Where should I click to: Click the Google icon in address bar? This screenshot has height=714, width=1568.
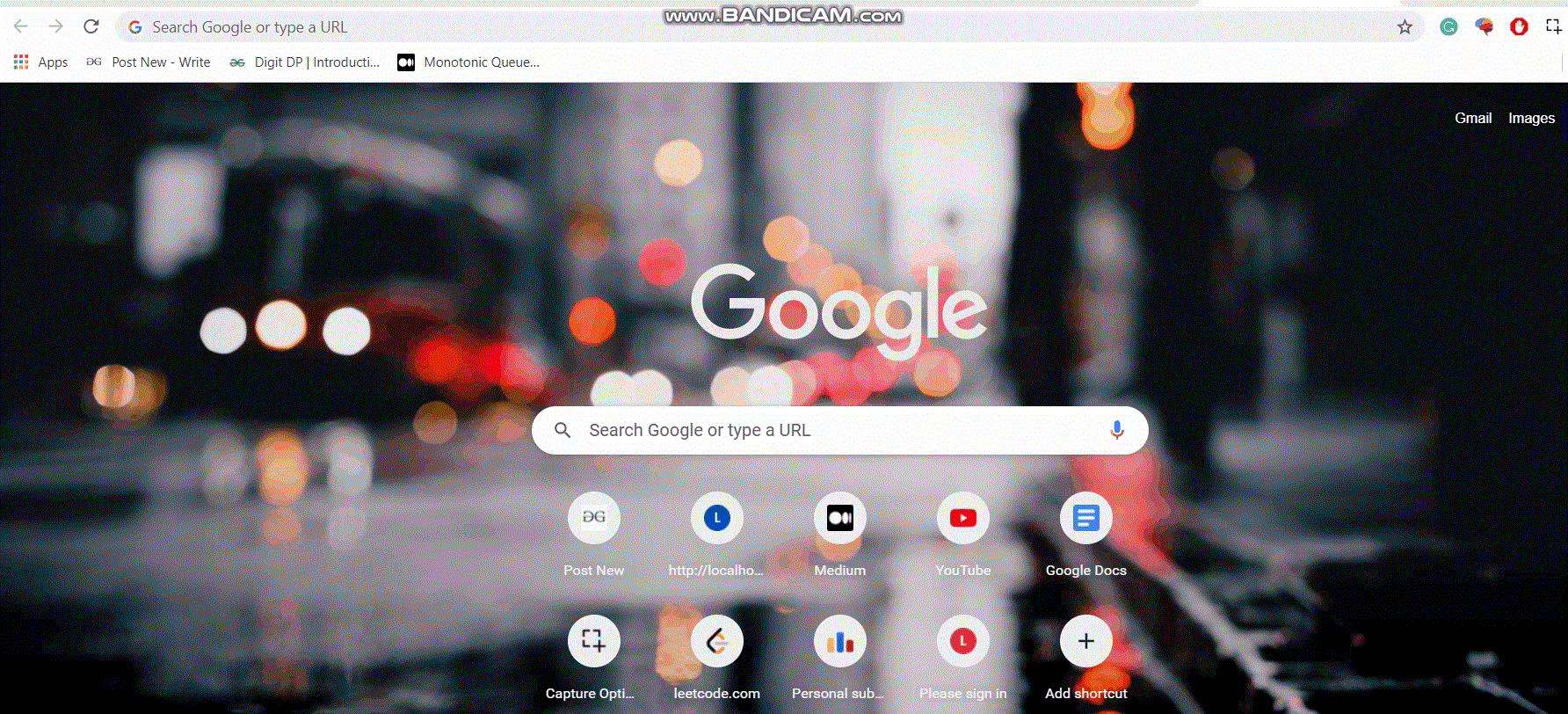pos(135,27)
